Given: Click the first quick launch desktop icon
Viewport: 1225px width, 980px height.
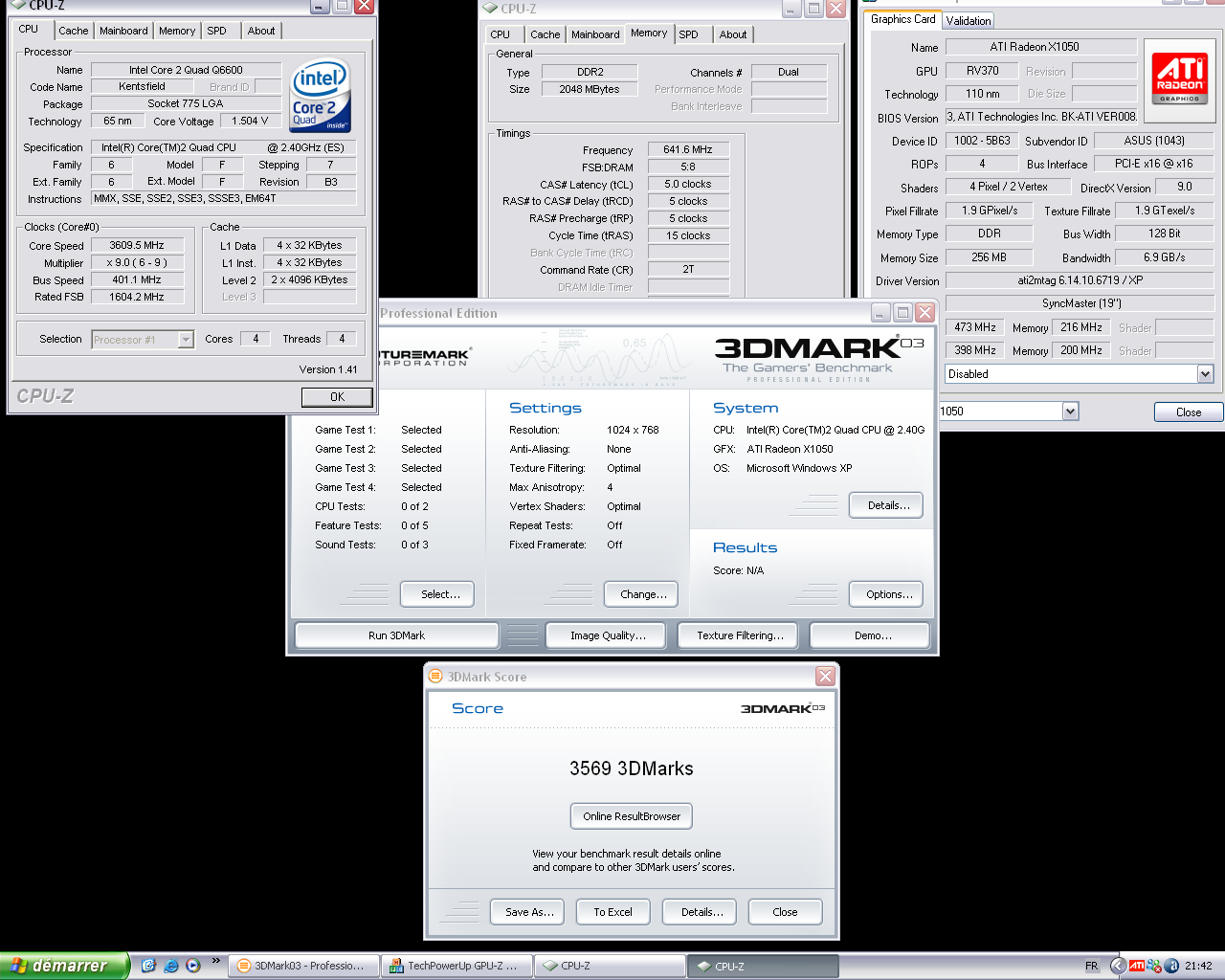Looking at the screenshot, I should (x=148, y=966).
